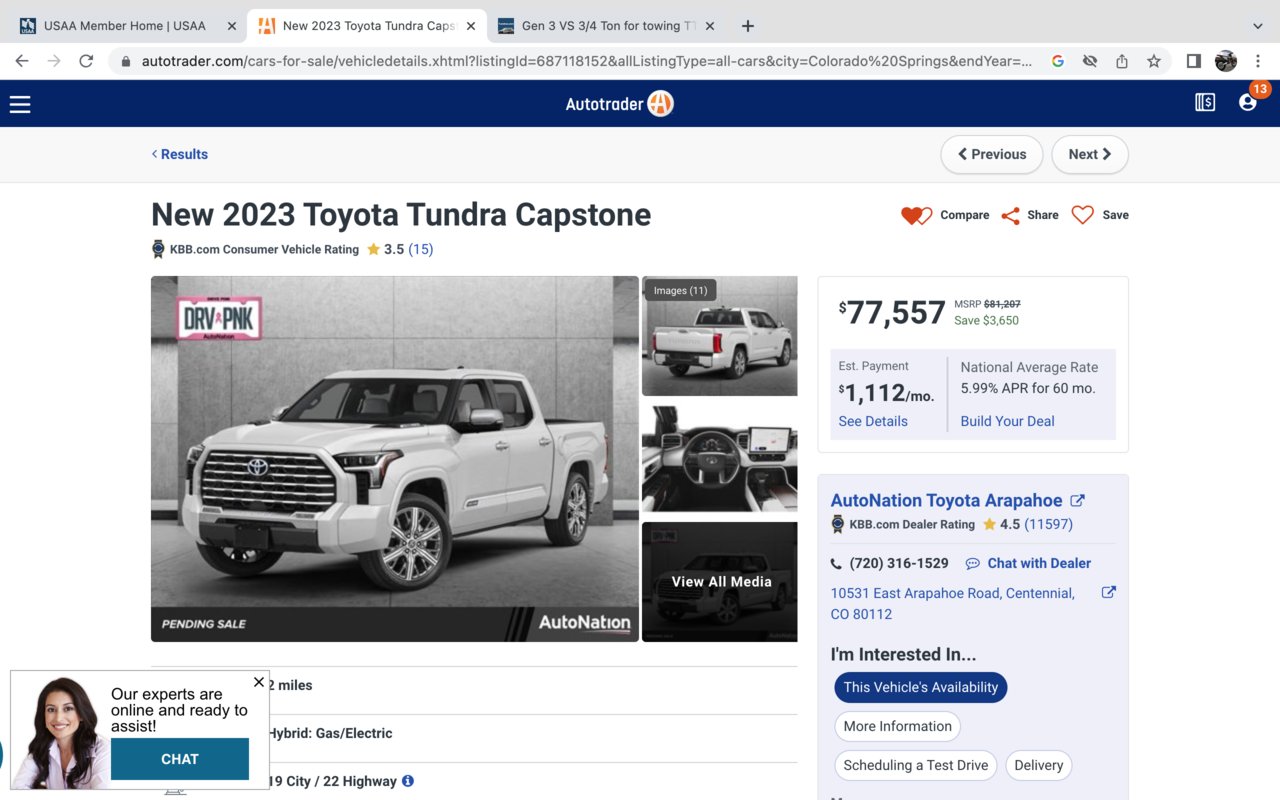Viewport: 1280px width, 800px height.
Task: Click the Share icon
Action: coord(1011,215)
